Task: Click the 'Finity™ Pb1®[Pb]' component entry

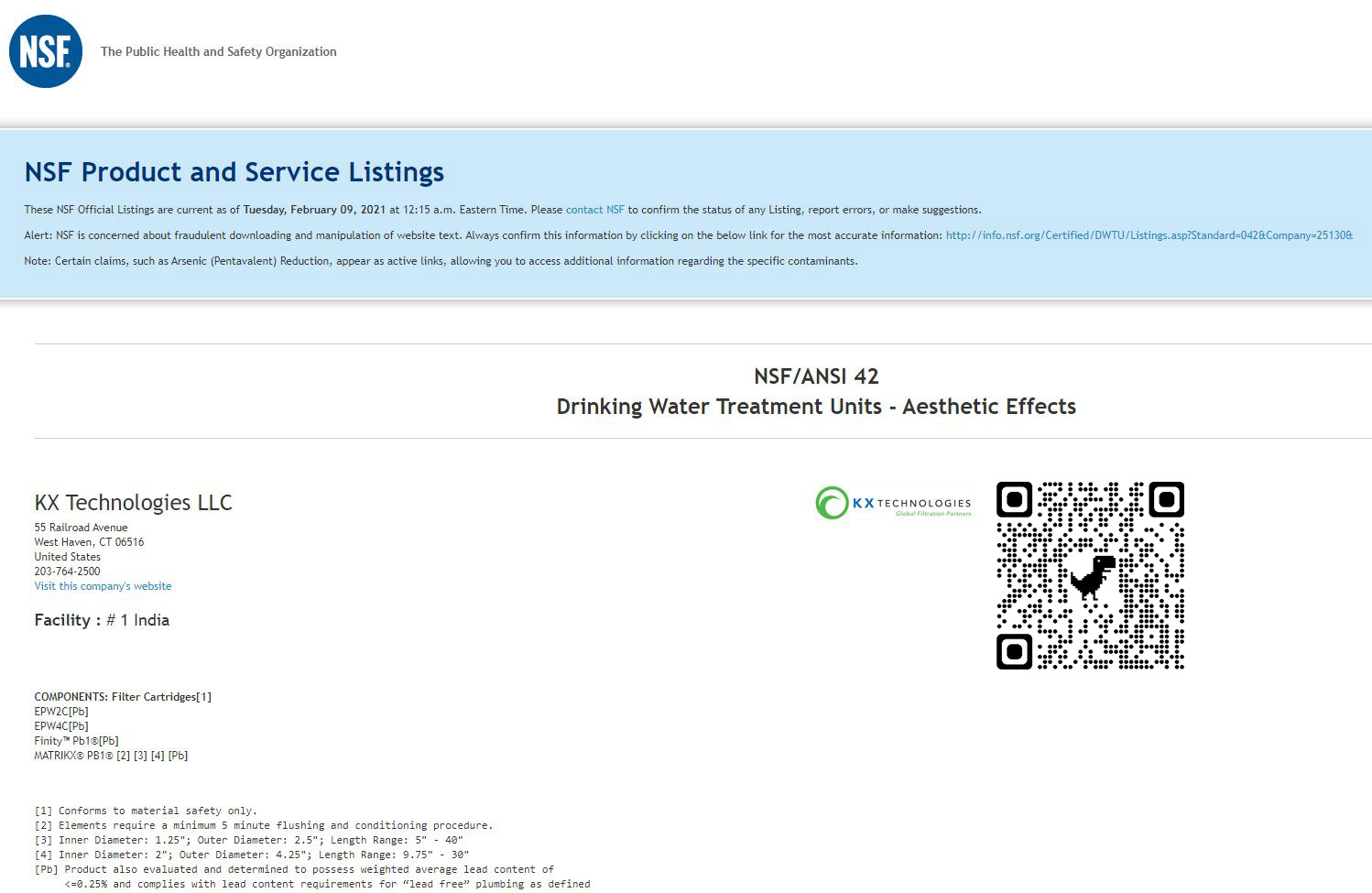Action: [77, 741]
